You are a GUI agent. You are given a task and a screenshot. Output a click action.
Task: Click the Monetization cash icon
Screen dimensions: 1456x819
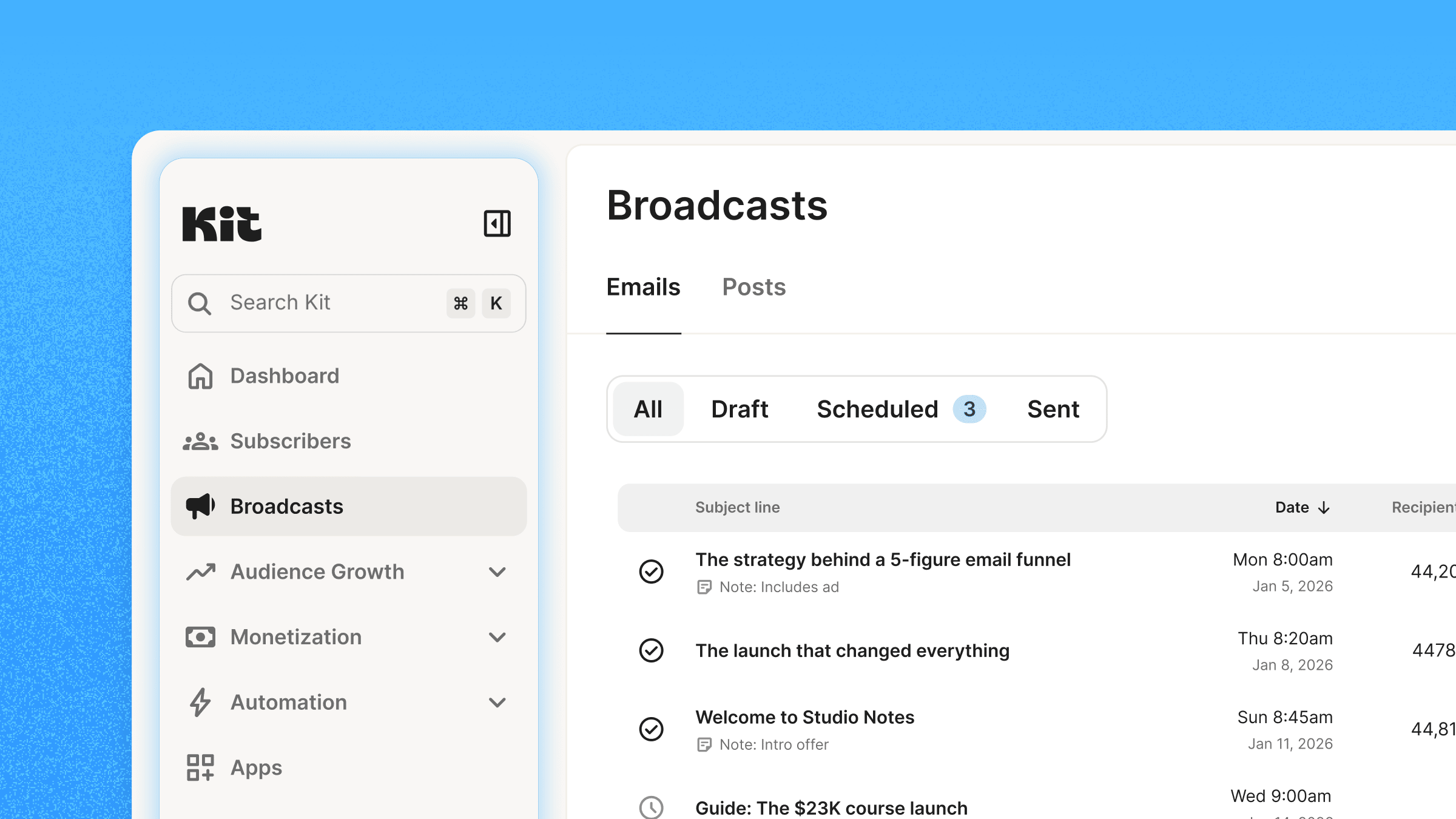tap(200, 637)
